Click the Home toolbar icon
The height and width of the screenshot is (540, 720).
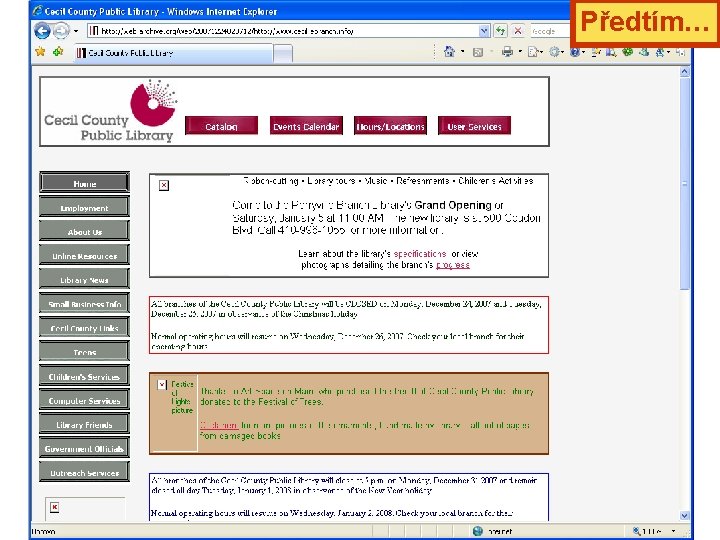point(449,52)
